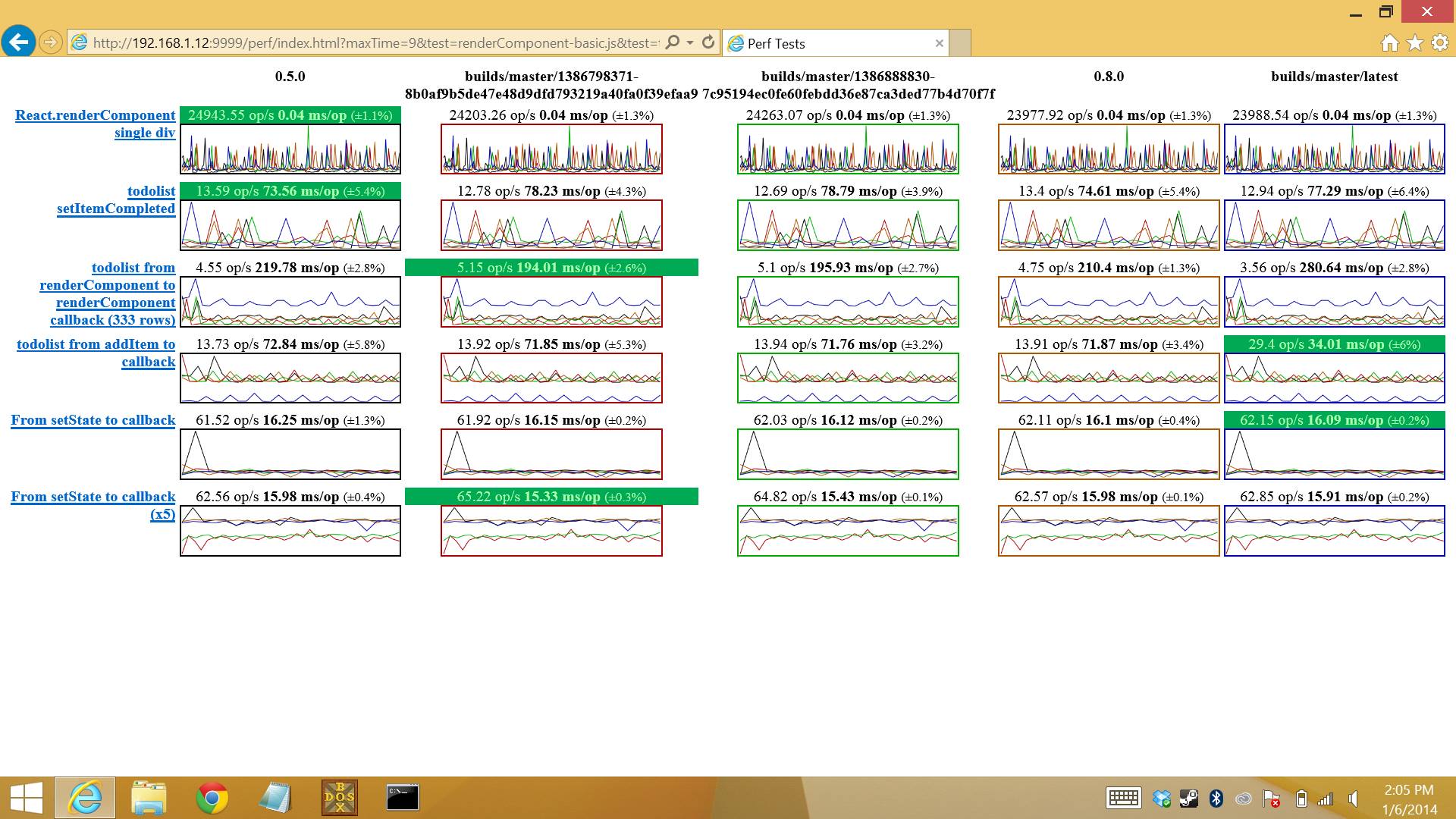Click highlighted 13.59 op/s result
This screenshot has height=819, width=1456.
point(290,191)
